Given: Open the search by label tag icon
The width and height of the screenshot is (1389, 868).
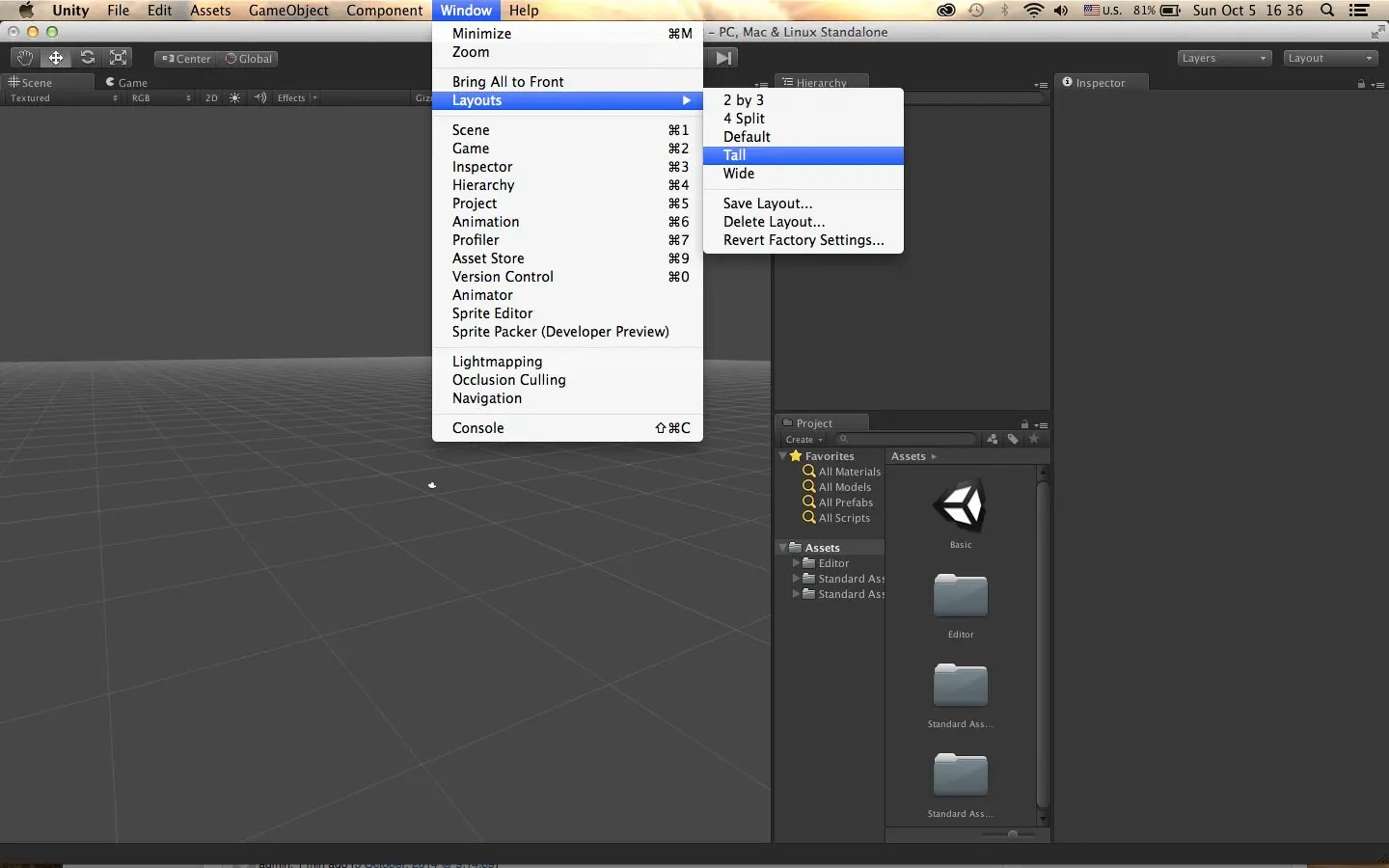Looking at the screenshot, I should [x=1013, y=440].
